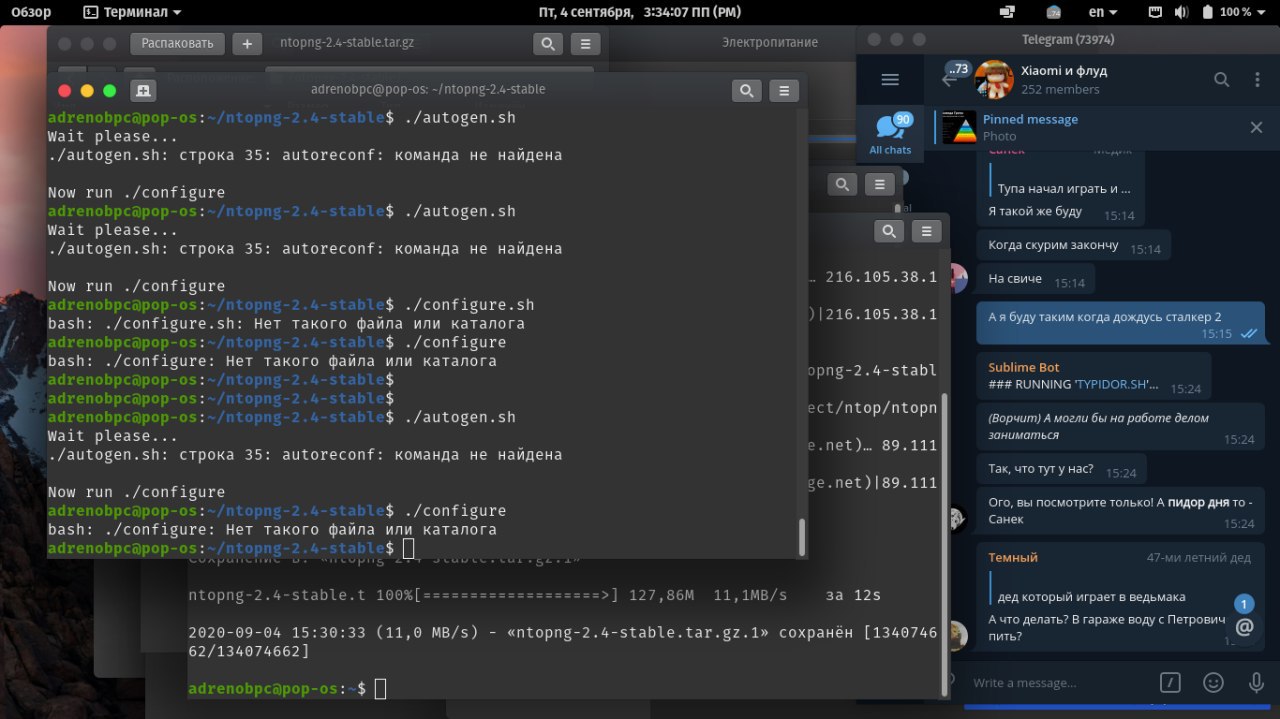Click line 'bash: ./configure.sh: Нет такого файла'
The image size is (1280, 719).
(x=286, y=324)
